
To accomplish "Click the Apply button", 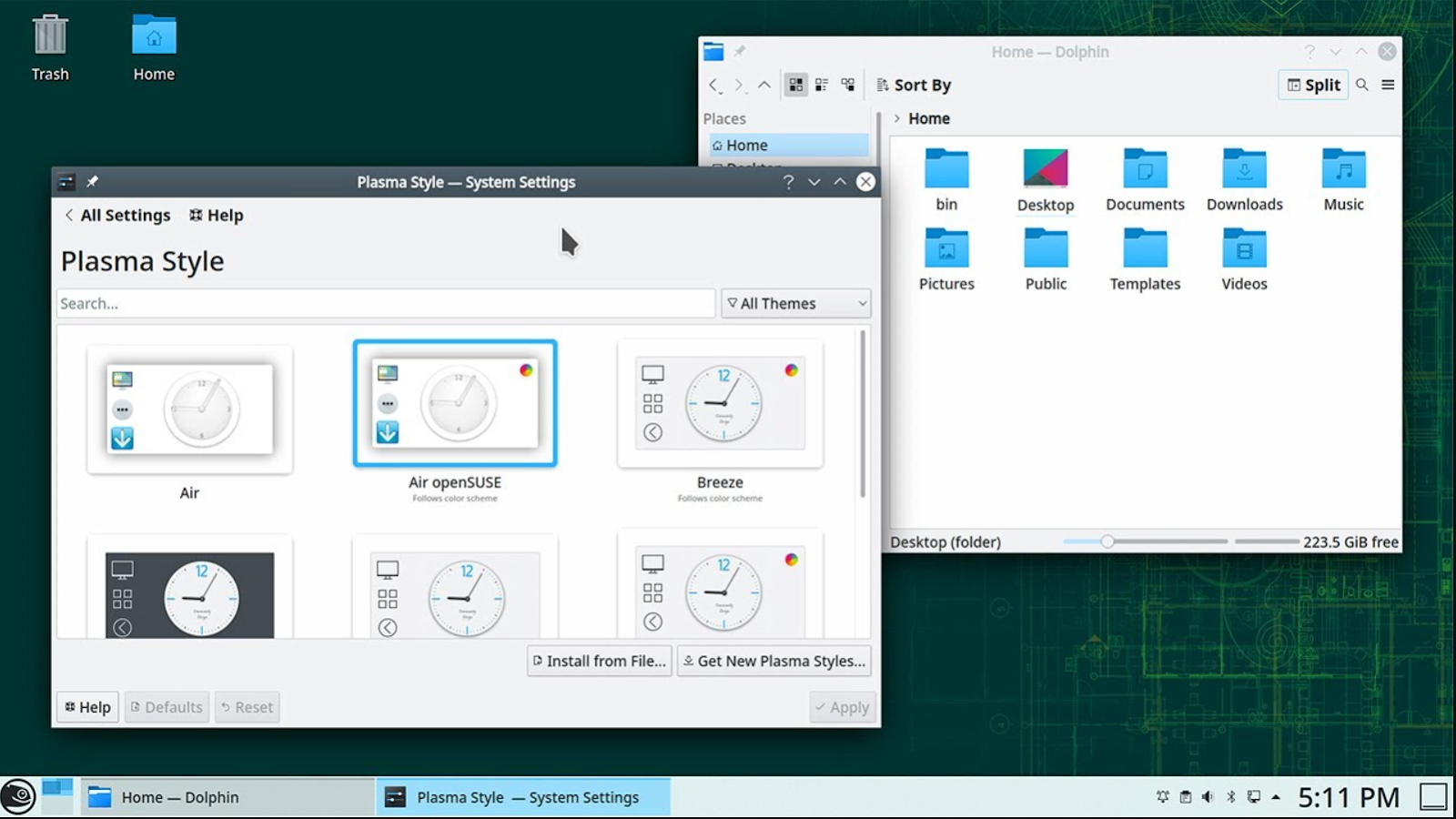I will [x=843, y=707].
